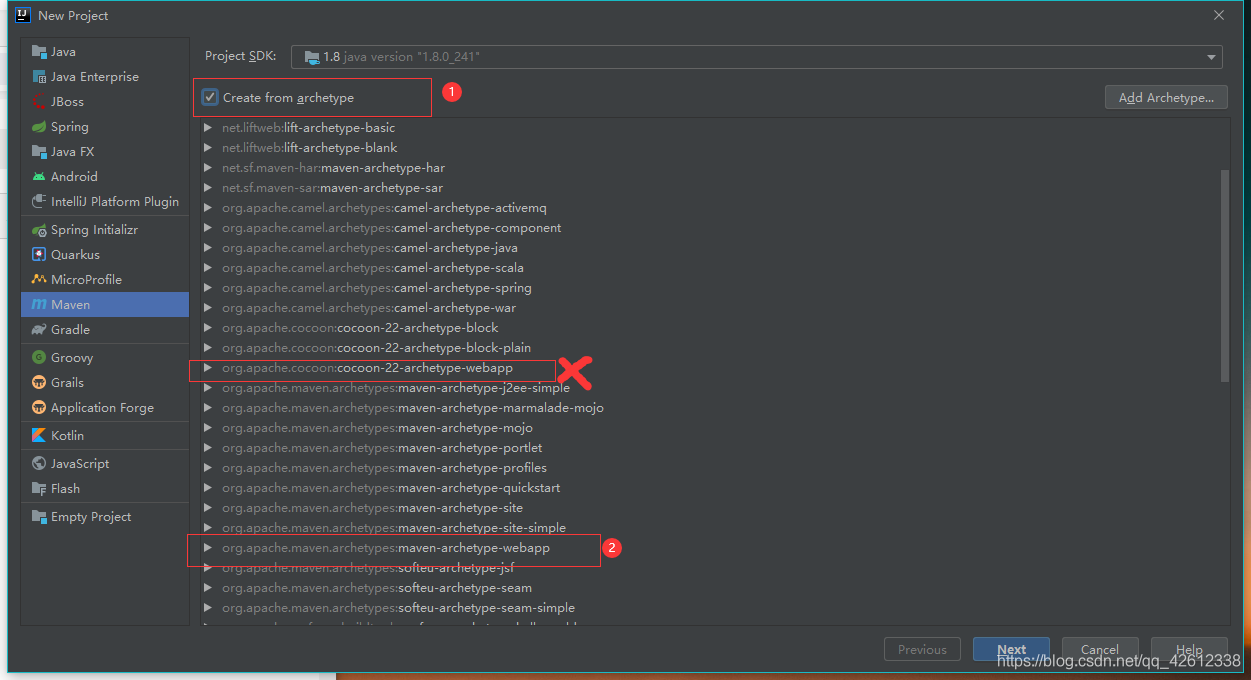This screenshot has width=1251, height=680.
Task: Select Gradle project type
Action: [x=105, y=330]
